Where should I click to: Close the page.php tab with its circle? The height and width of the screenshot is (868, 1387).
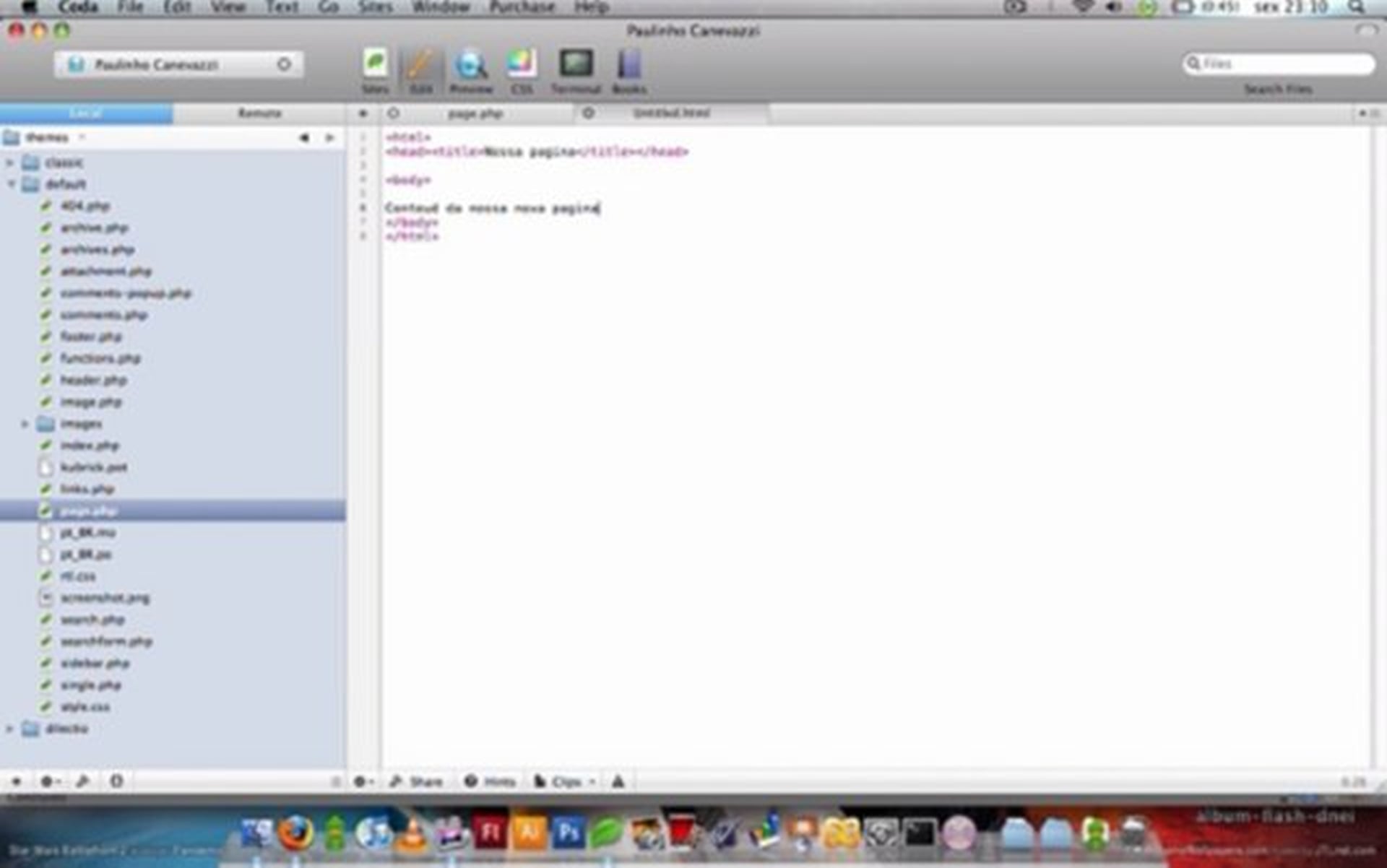tap(394, 113)
